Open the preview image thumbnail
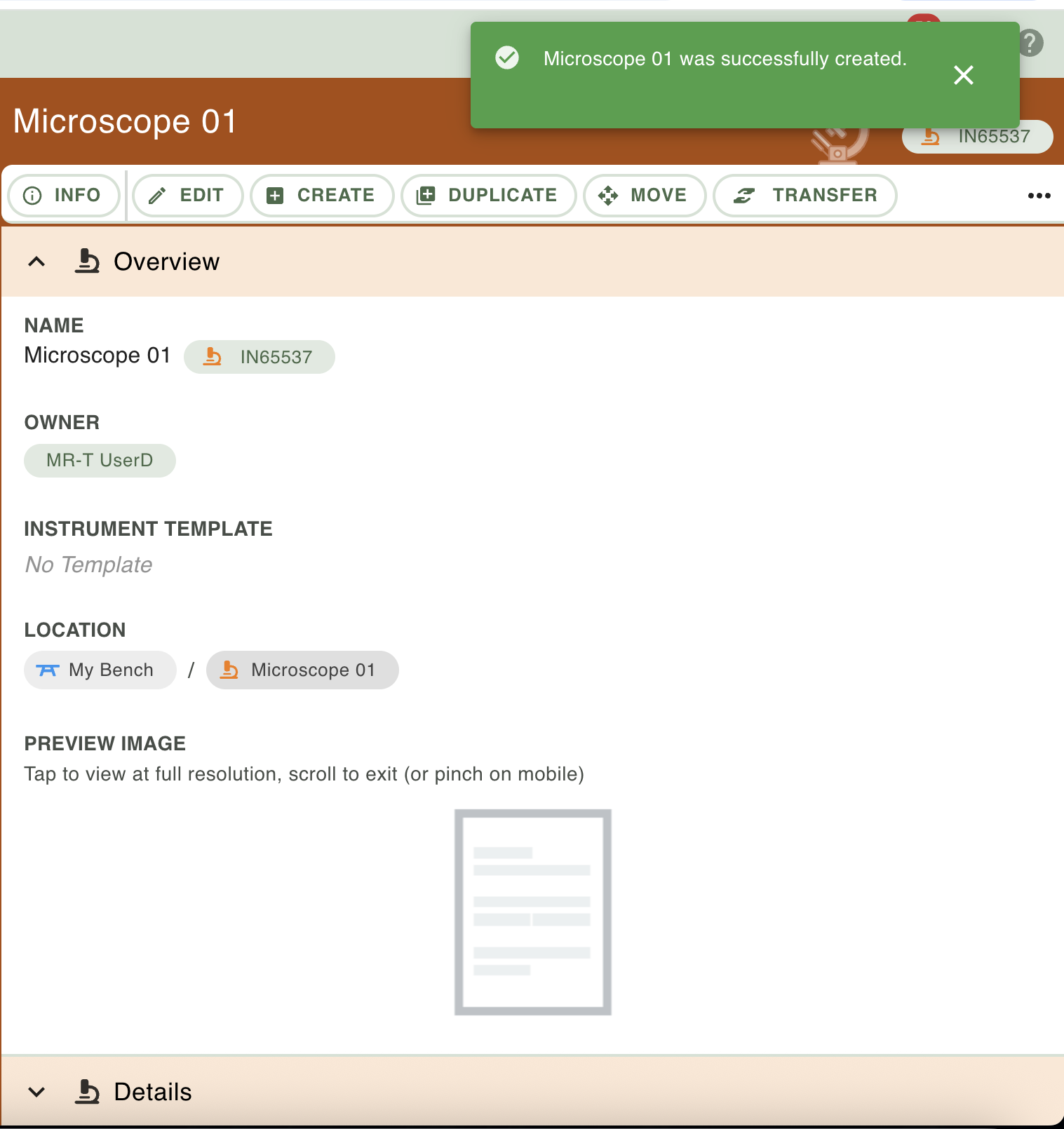This screenshot has width=1064, height=1129. (533, 912)
